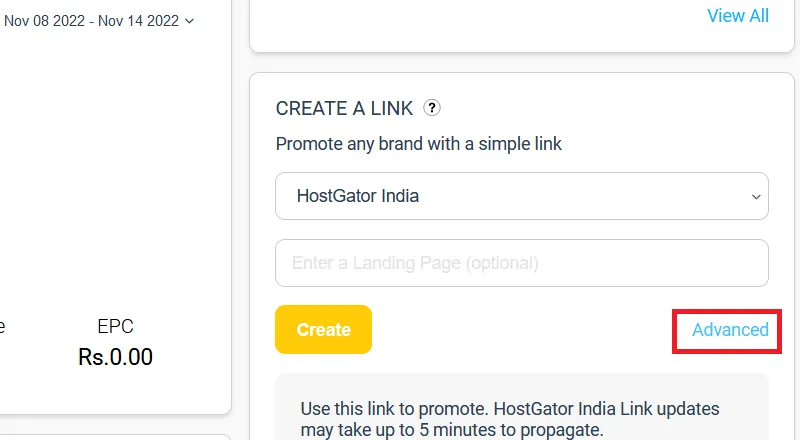This screenshot has width=800, height=440.
Task: Click the brand dropdown chevron arrow
Action: [x=755, y=197]
